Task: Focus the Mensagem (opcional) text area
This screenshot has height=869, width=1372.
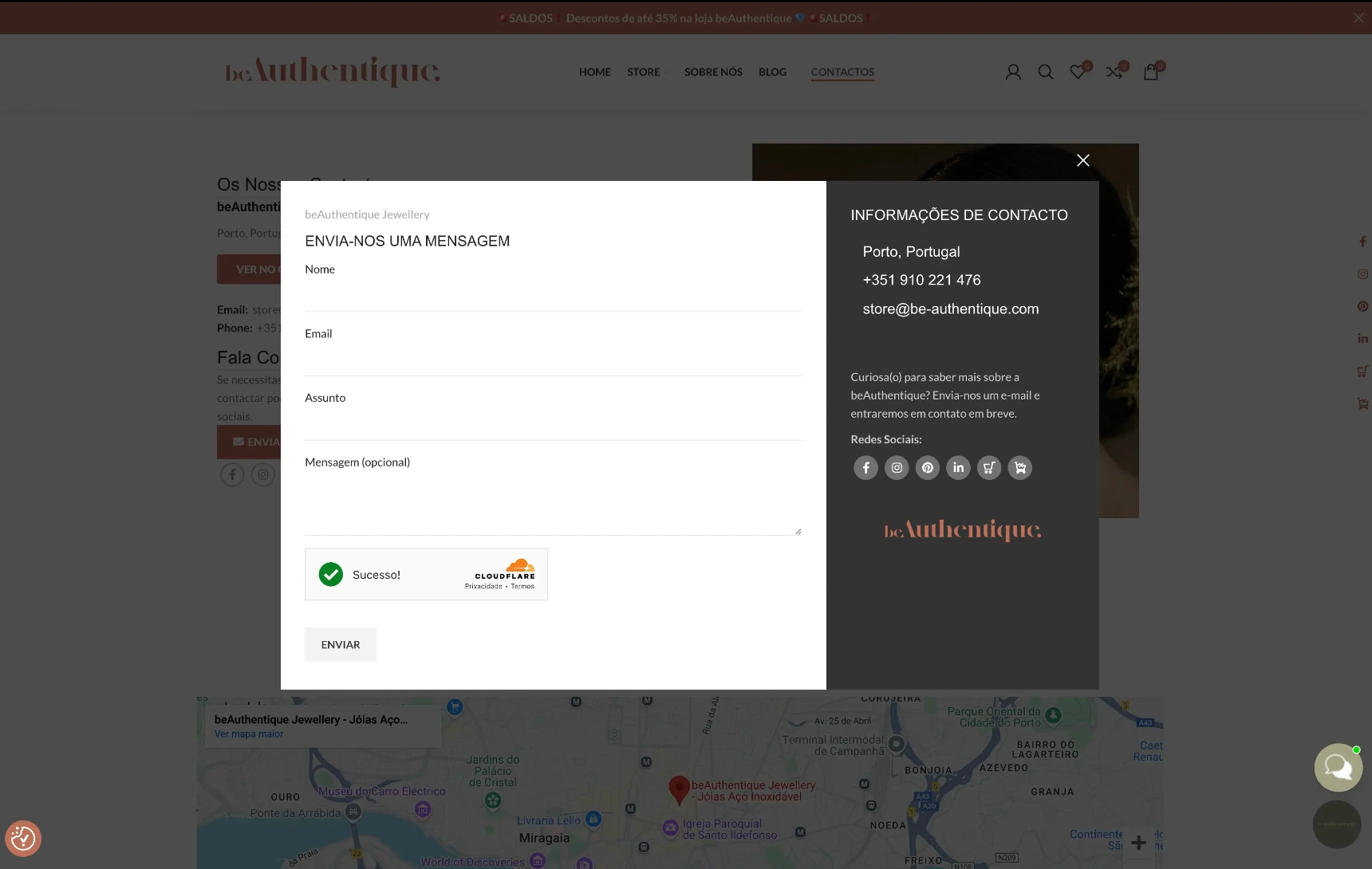Action: (x=553, y=504)
